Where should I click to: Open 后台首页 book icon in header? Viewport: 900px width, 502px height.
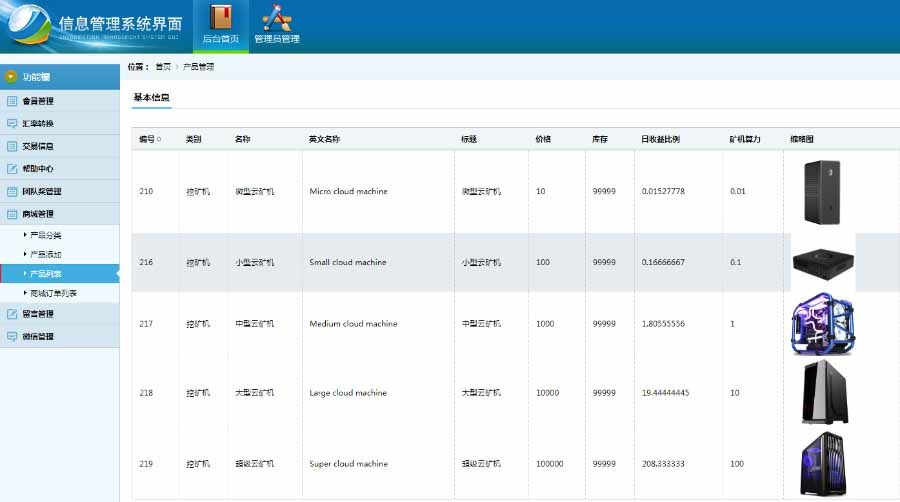(220, 17)
